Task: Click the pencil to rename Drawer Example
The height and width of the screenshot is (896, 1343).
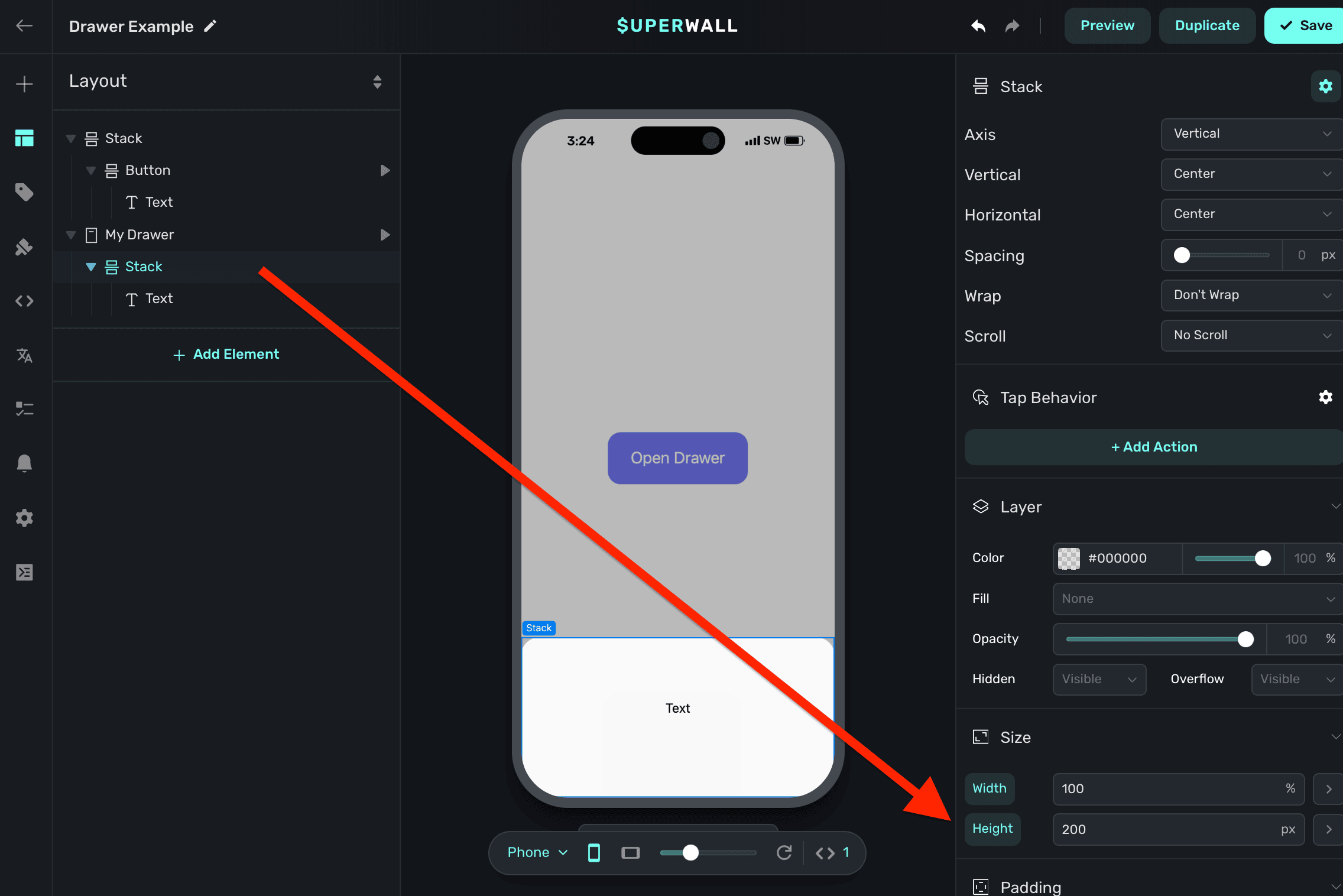Action: (210, 26)
